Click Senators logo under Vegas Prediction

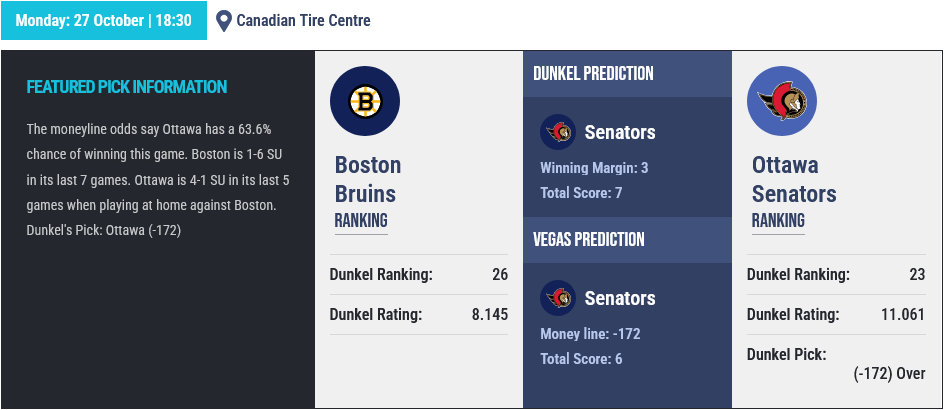tap(557, 298)
